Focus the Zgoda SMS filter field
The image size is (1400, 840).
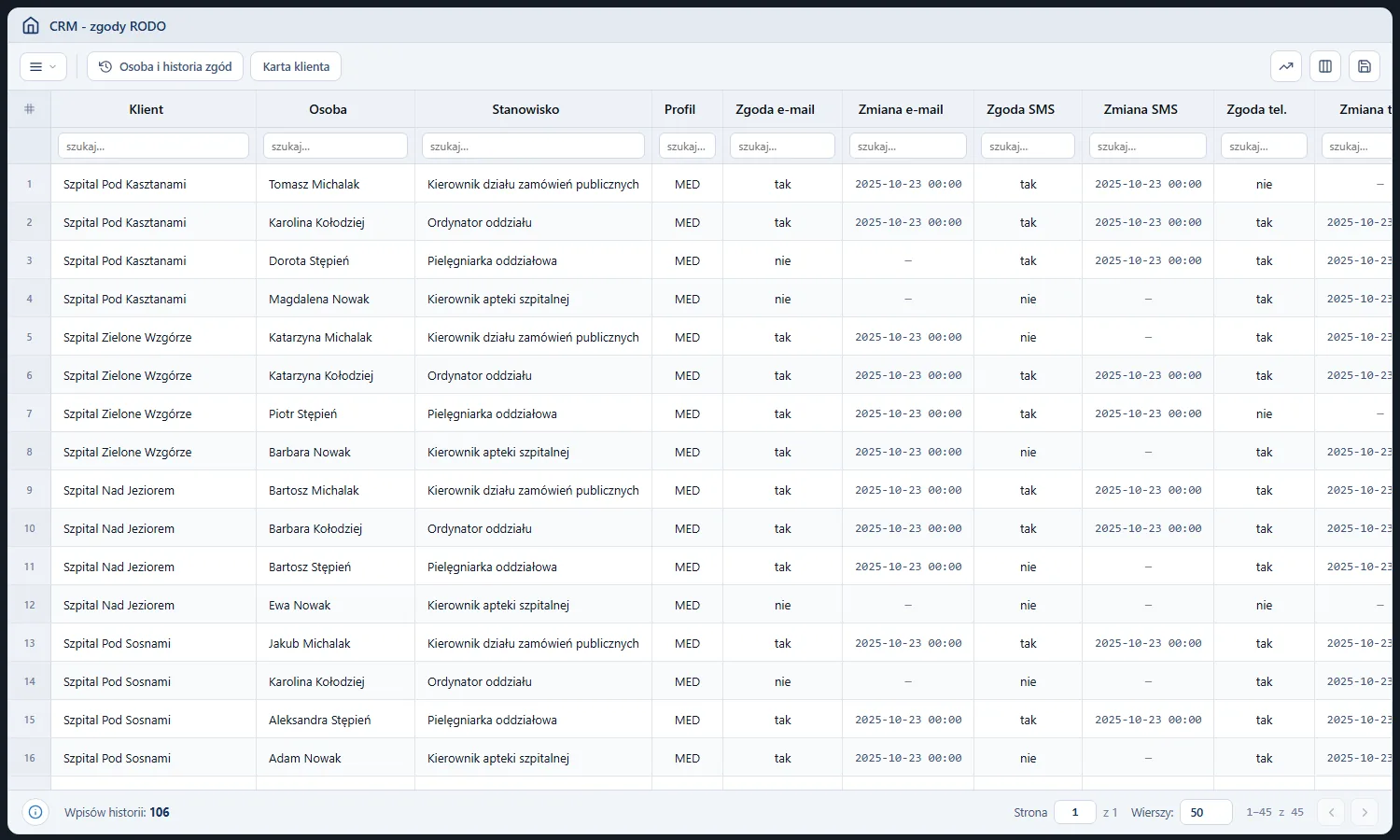(1028, 146)
